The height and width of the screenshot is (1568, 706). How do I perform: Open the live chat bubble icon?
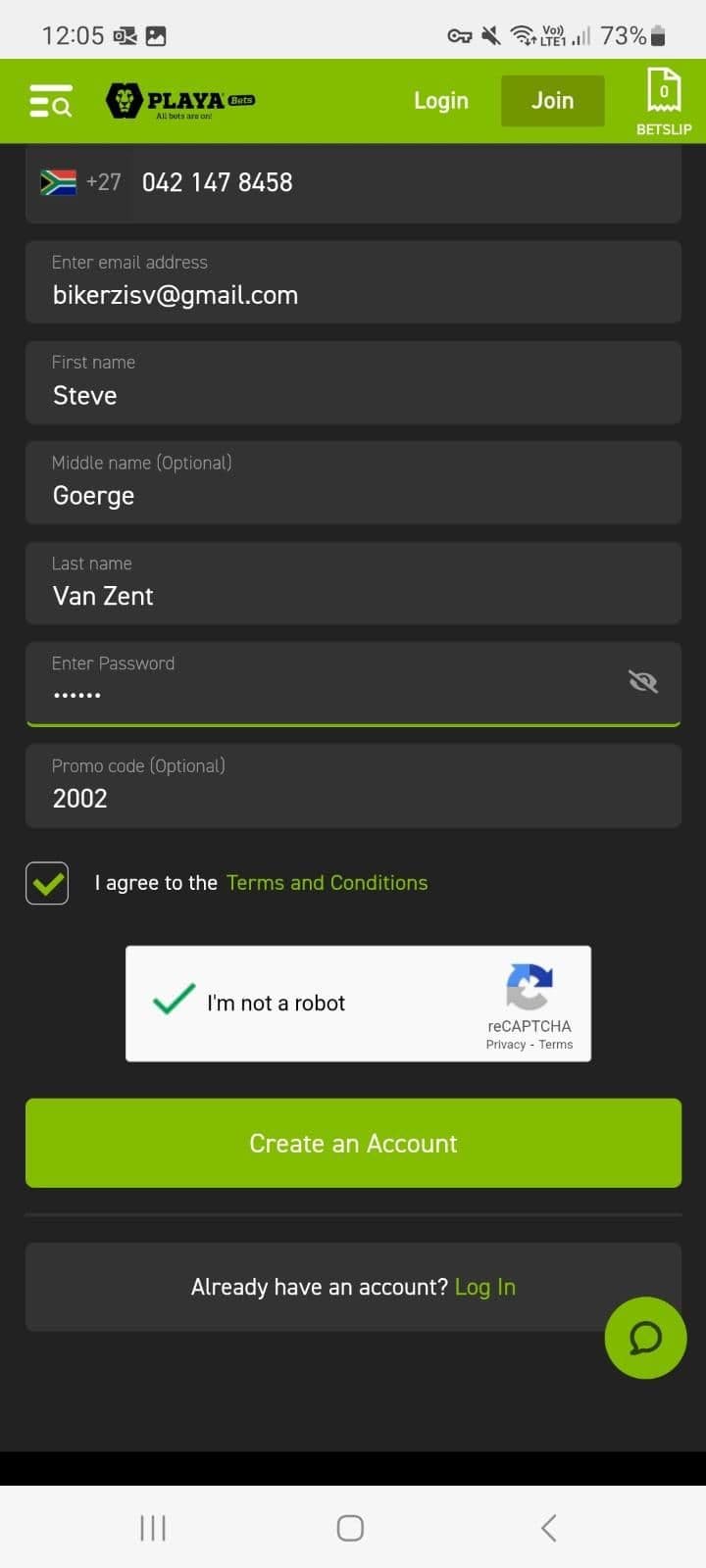click(645, 1338)
